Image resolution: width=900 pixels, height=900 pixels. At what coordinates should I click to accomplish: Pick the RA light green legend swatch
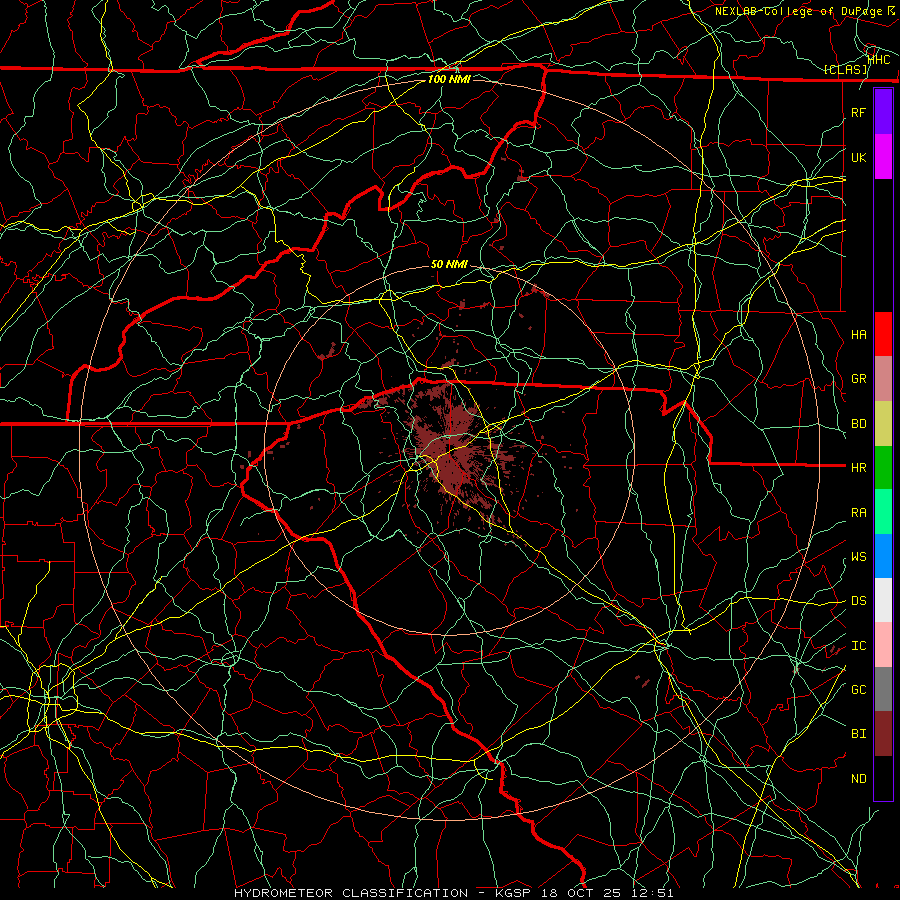tap(883, 512)
